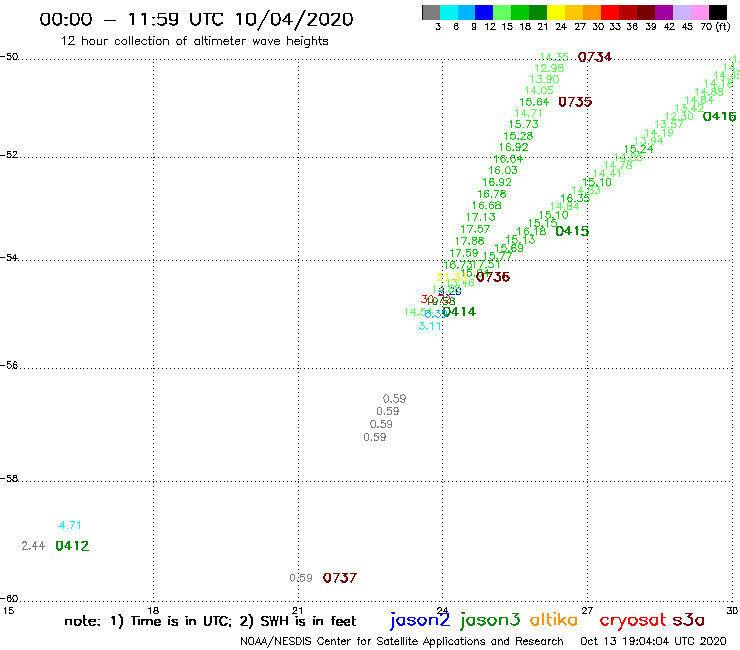Click the 13.90 wave height value
This screenshot has width=740, height=650.
544,79
